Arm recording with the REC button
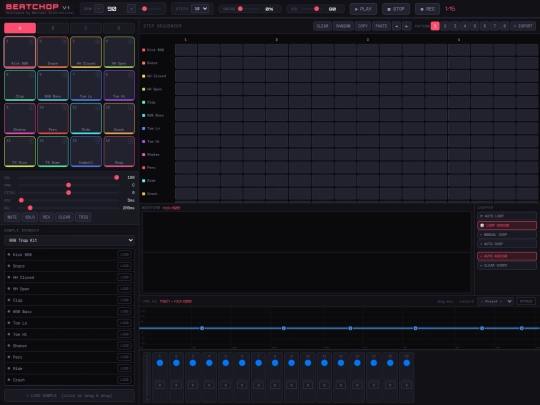 point(427,9)
